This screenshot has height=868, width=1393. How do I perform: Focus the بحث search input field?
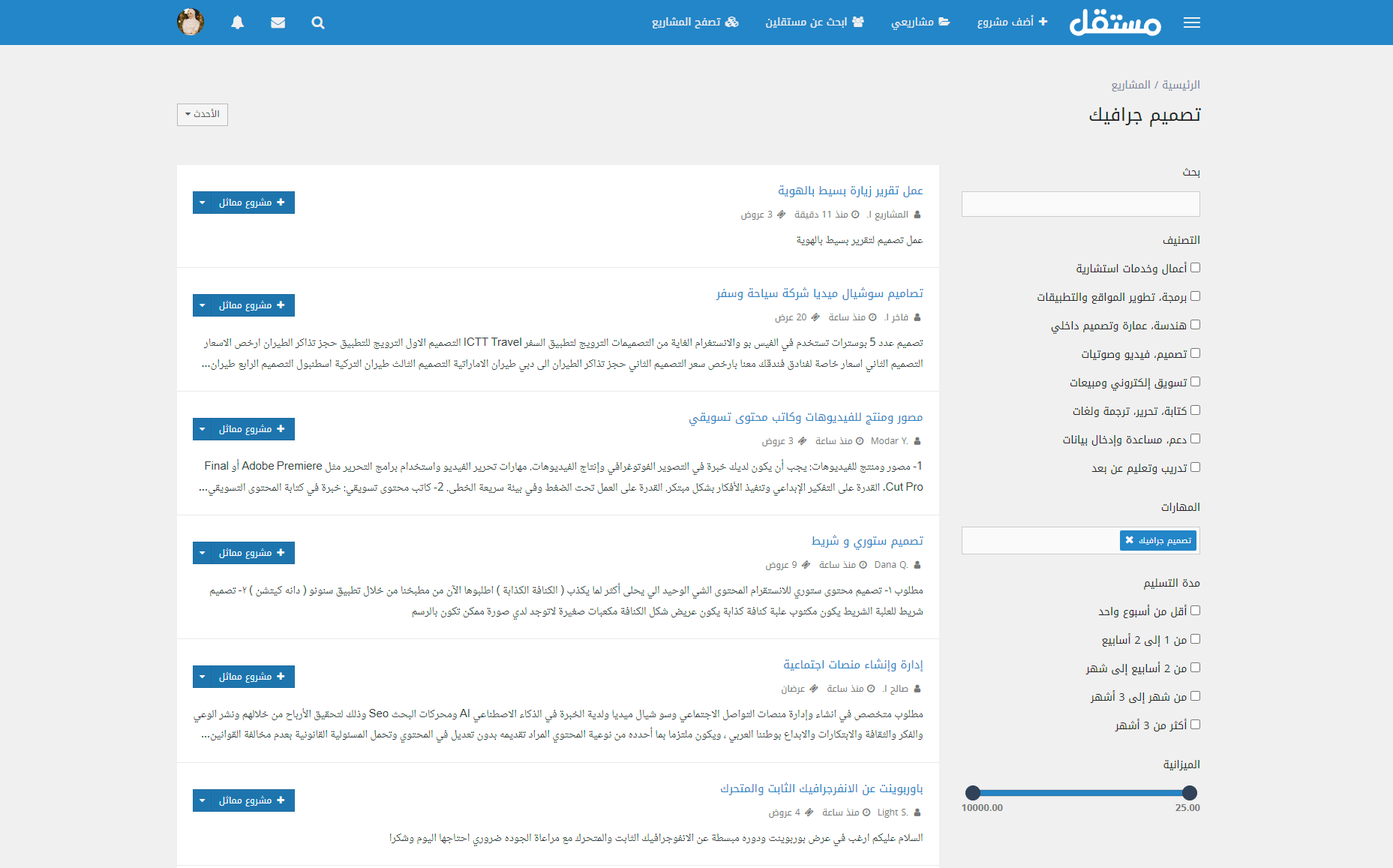click(1081, 204)
